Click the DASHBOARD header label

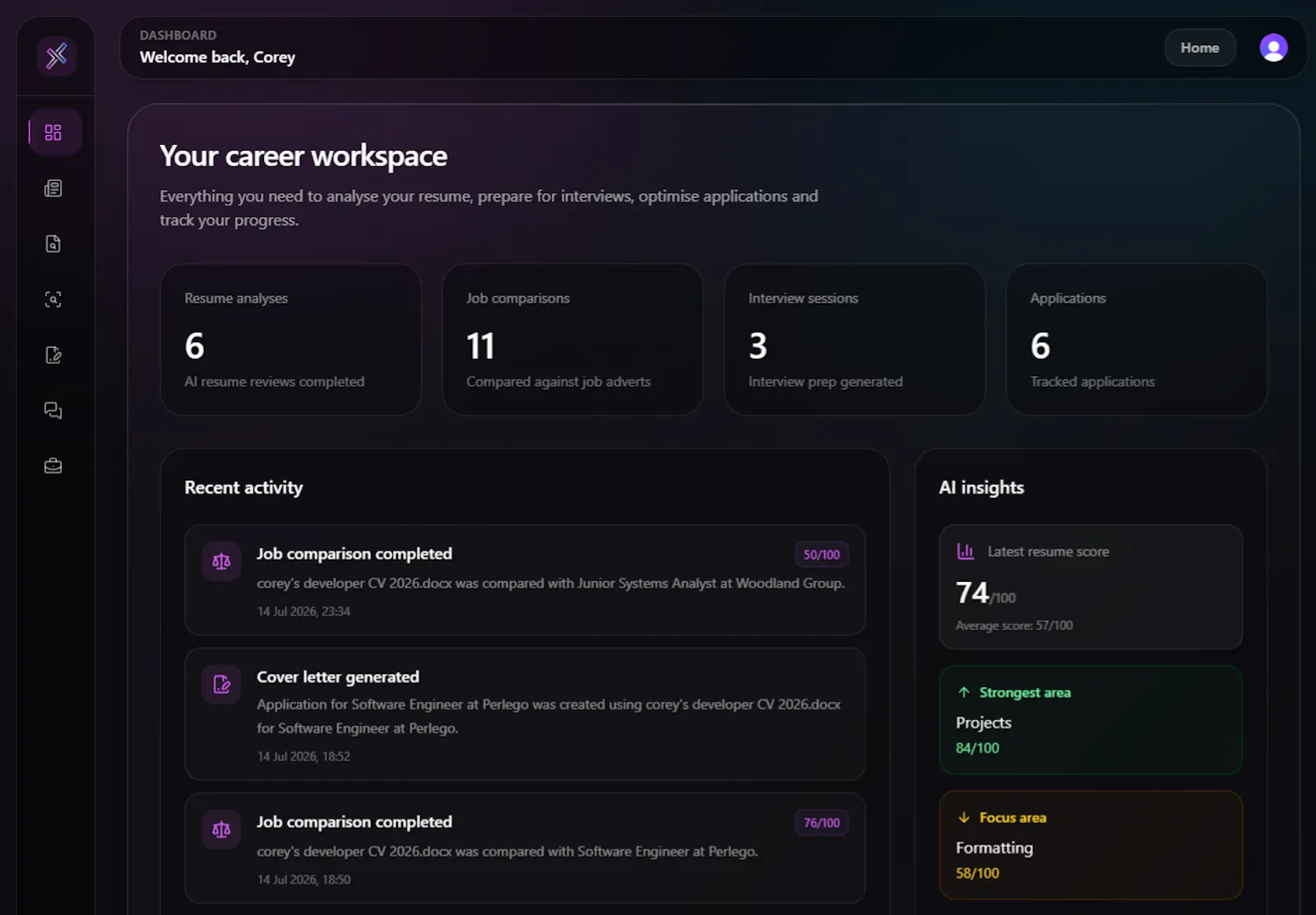178,35
